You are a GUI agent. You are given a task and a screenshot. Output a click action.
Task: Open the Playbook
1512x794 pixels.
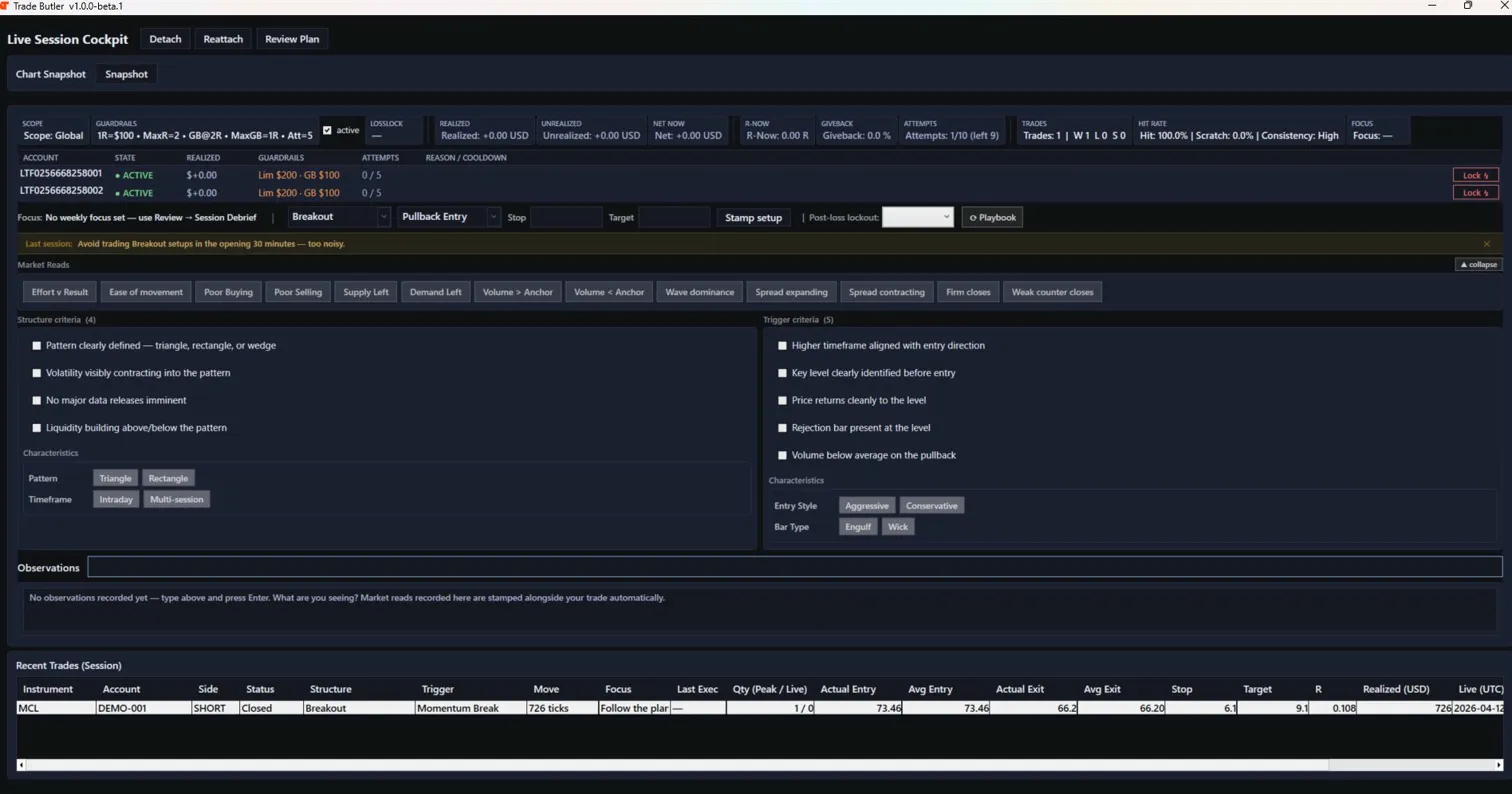click(992, 217)
